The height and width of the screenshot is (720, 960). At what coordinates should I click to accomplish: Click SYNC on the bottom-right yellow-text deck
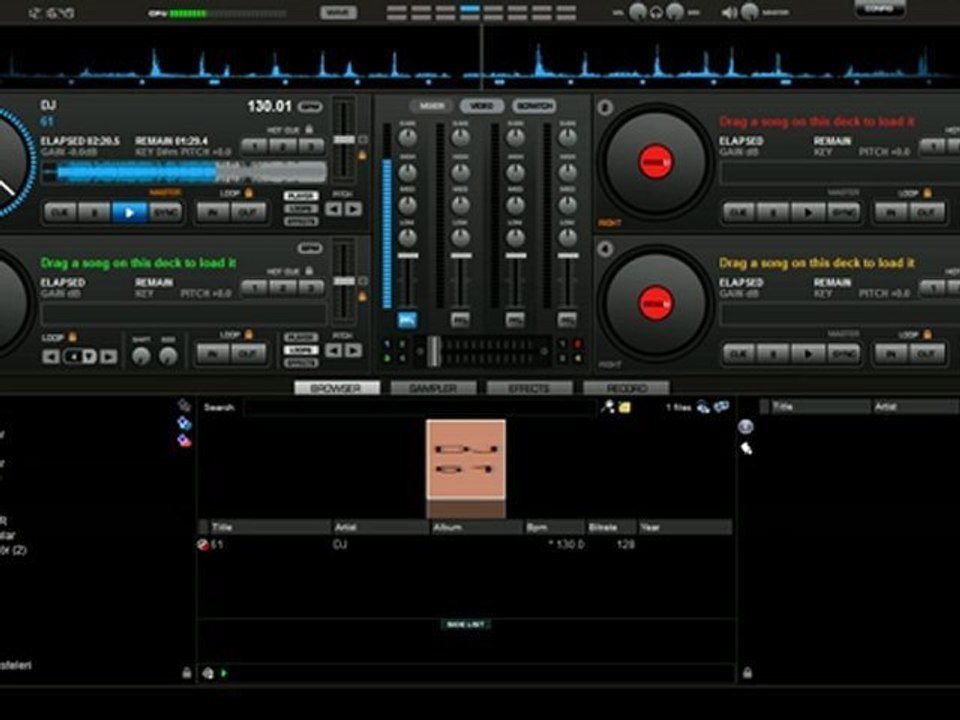pyautogui.click(x=844, y=354)
